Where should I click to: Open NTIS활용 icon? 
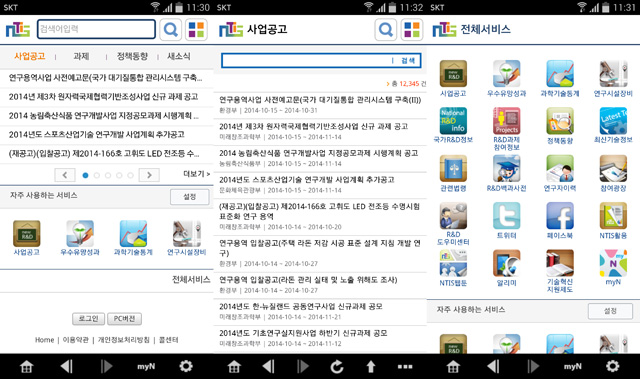[613, 216]
